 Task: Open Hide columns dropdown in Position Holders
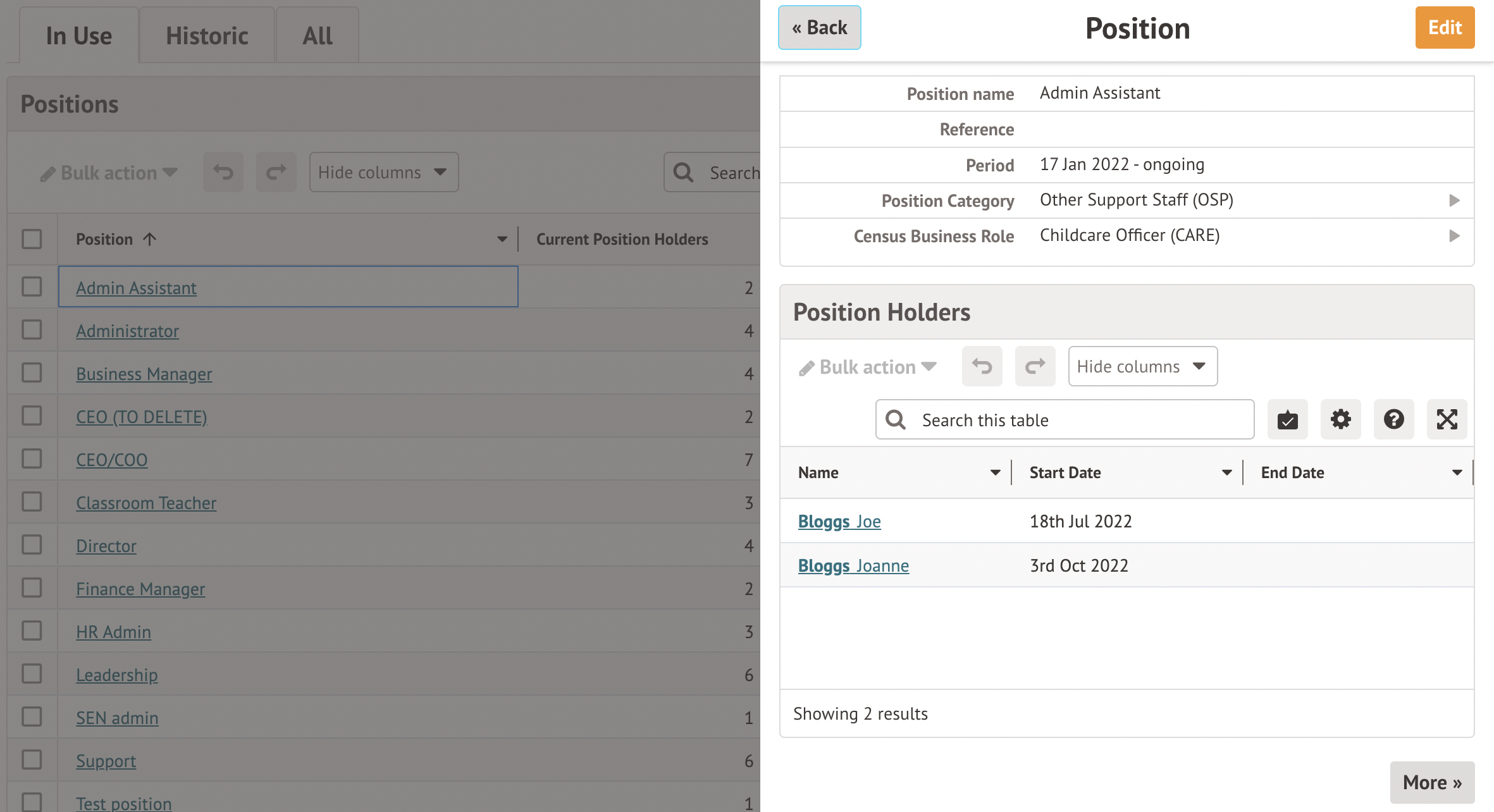tap(1142, 366)
